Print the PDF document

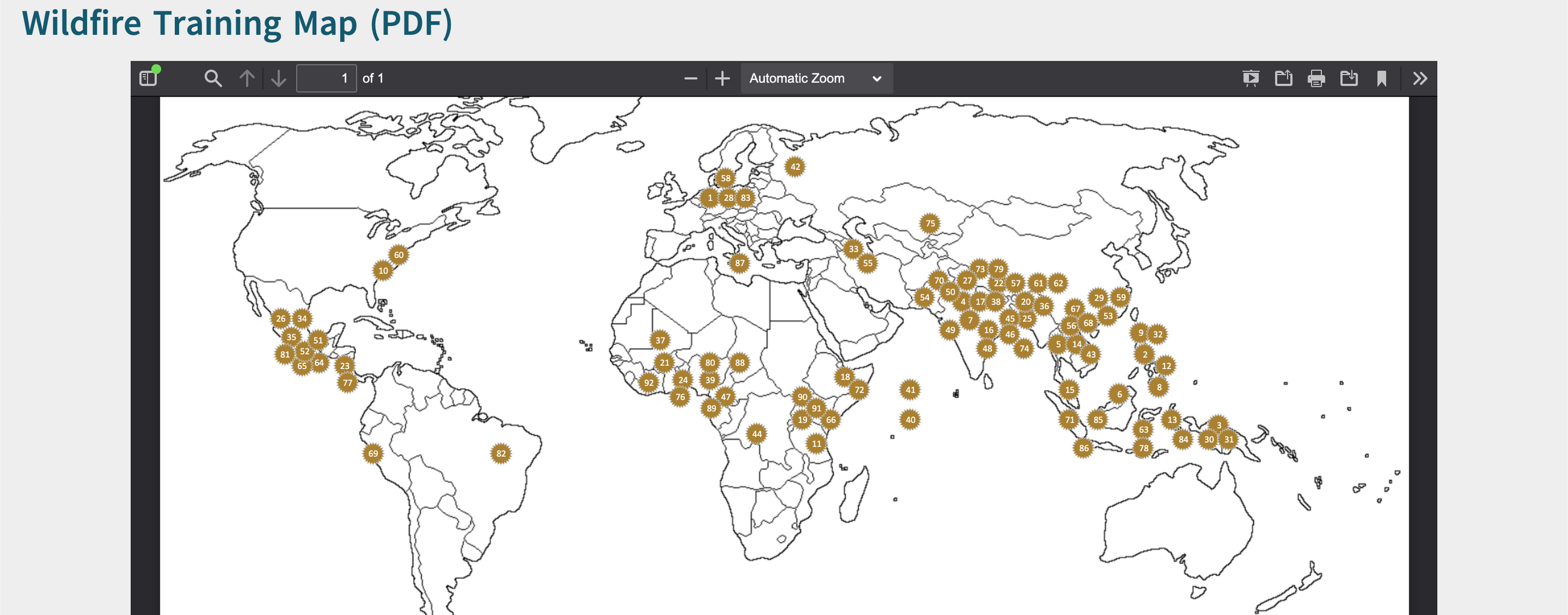pos(1316,78)
